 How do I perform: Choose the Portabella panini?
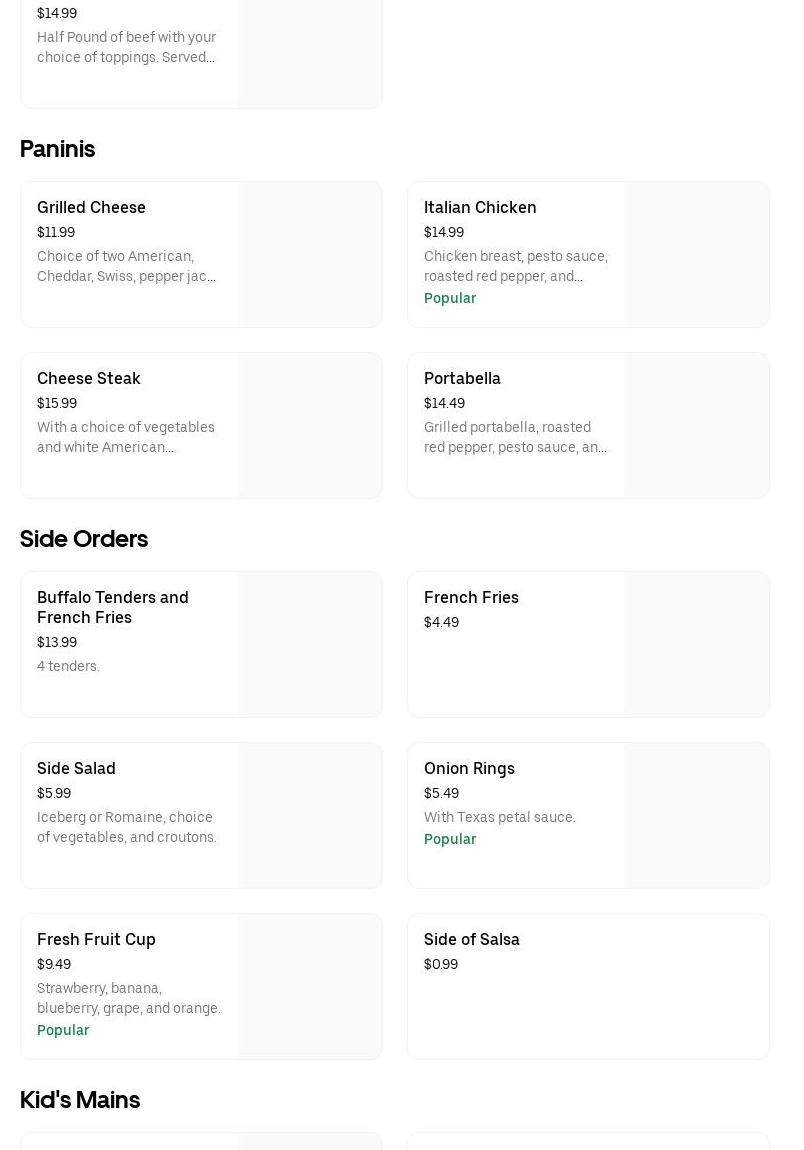pyautogui.click(x=462, y=379)
